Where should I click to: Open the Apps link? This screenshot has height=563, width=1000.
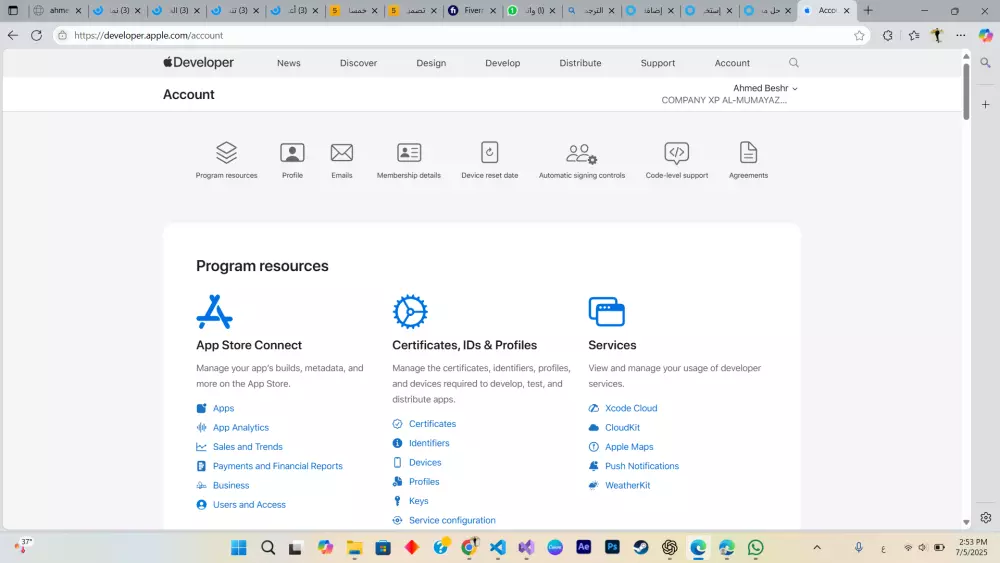223,408
